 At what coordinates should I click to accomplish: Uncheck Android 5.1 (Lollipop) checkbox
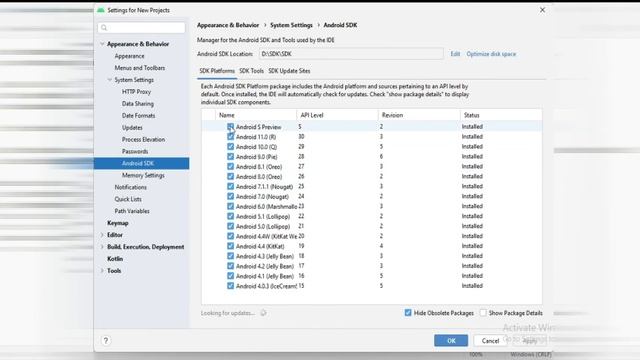tap(231, 216)
